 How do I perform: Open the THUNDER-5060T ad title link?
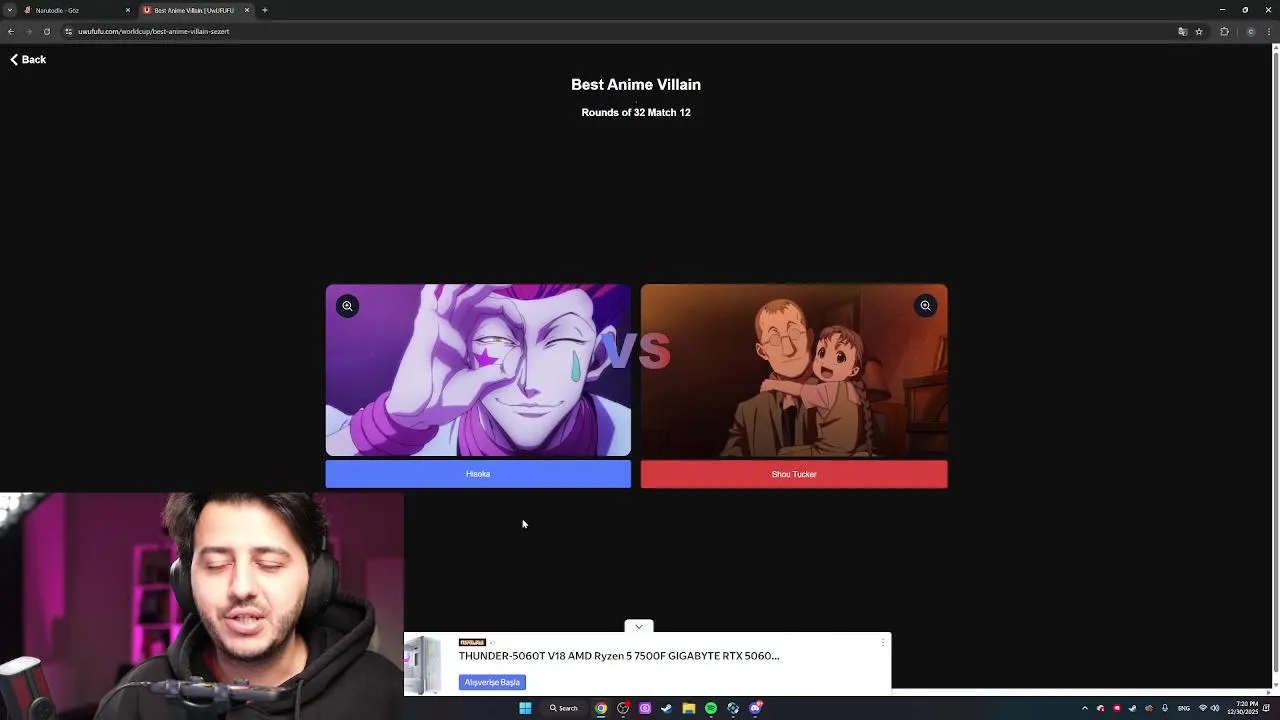coord(619,656)
